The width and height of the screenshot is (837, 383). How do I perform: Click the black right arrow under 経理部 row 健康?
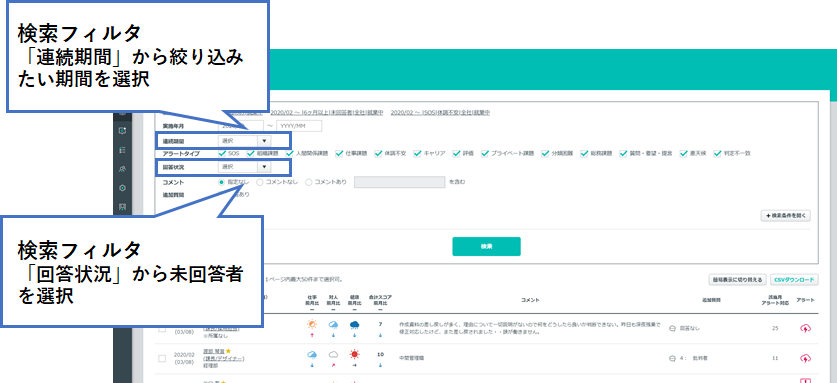point(354,365)
